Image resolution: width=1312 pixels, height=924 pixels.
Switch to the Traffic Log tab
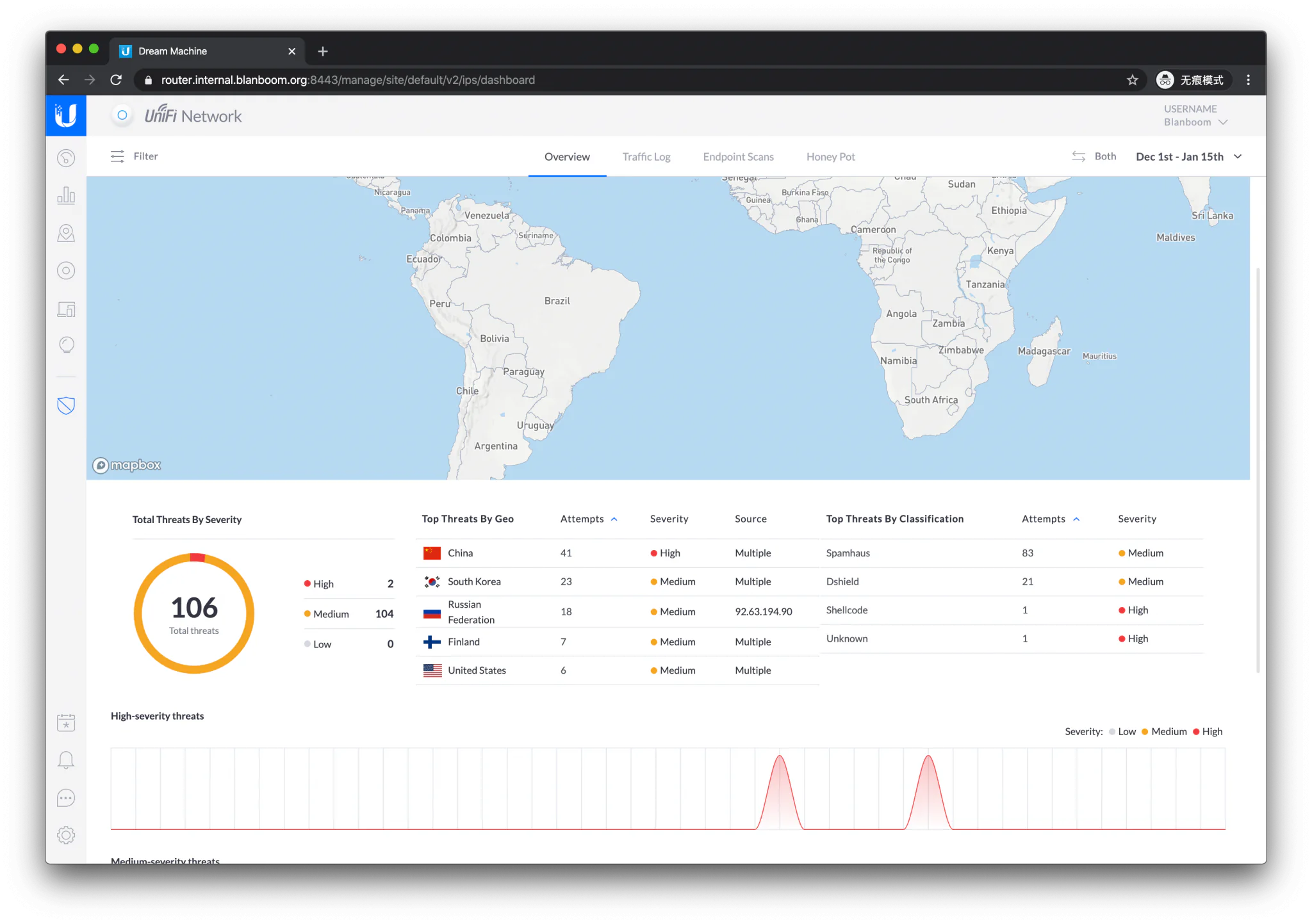(x=646, y=157)
